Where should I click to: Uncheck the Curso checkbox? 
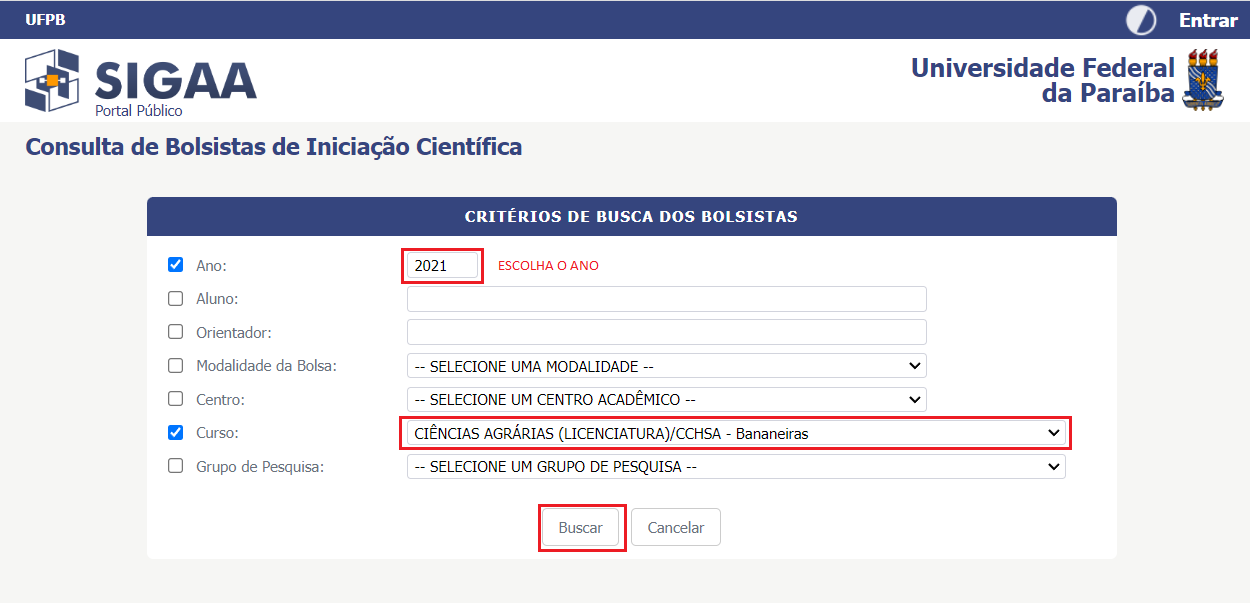(x=176, y=433)
